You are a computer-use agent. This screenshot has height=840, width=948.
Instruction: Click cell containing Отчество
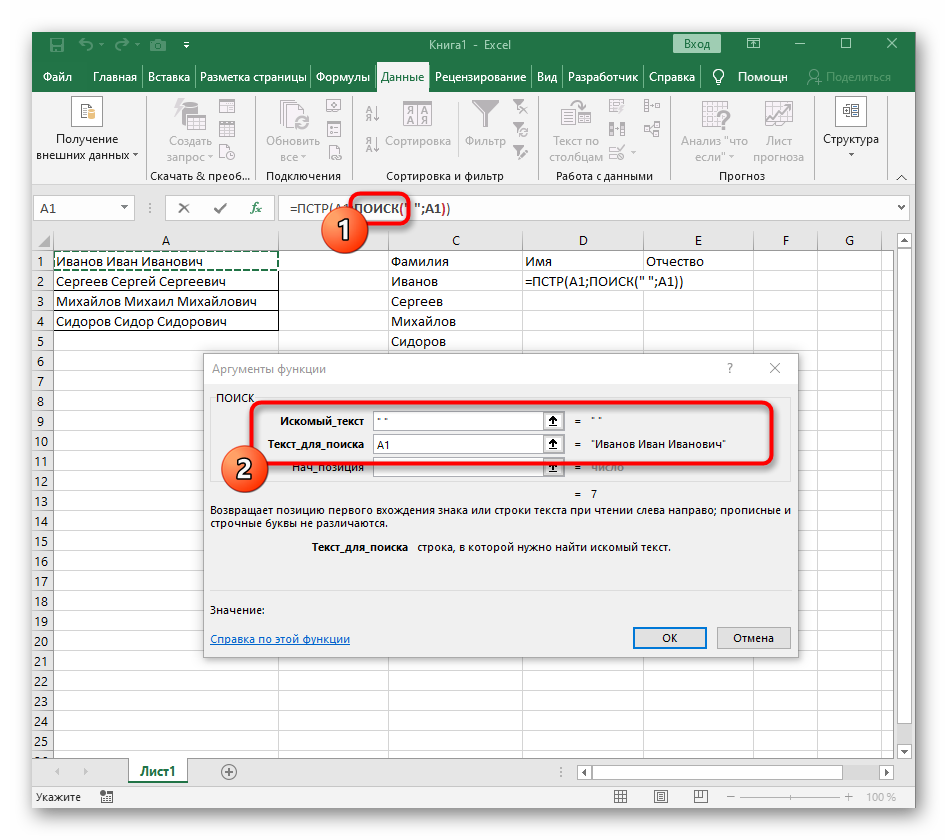[x=698, y=261]
